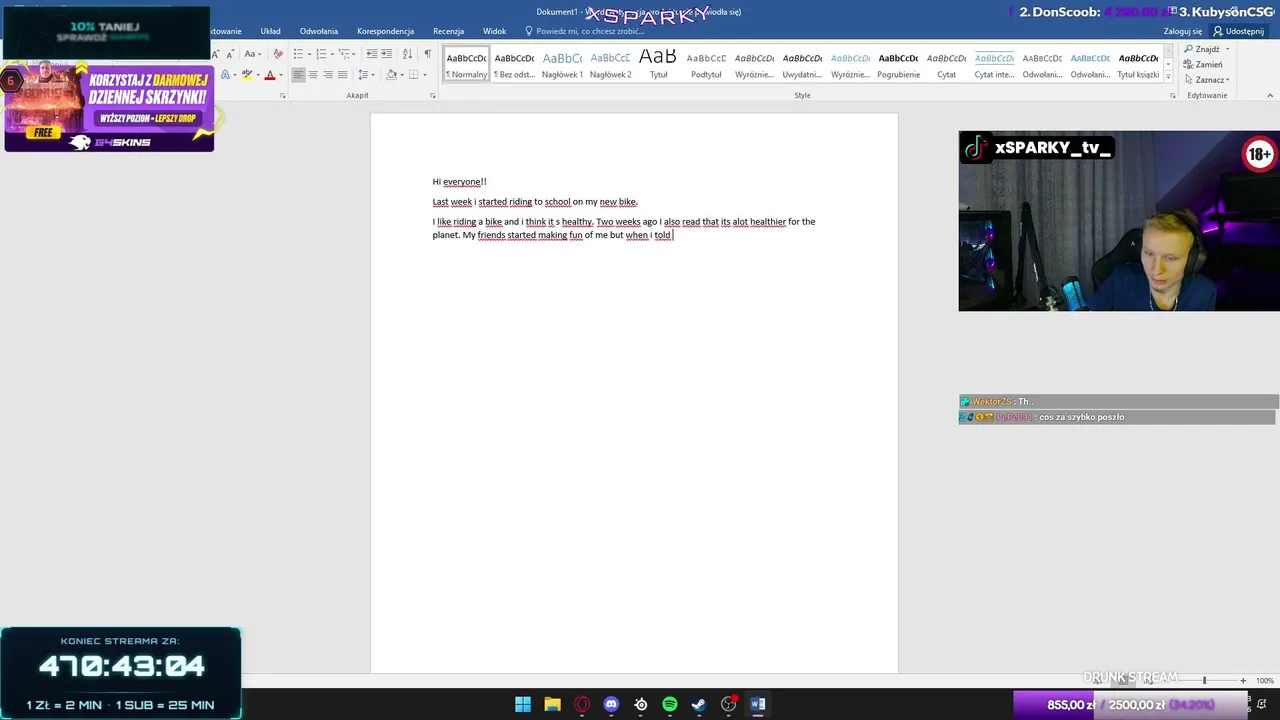Screen dimensions: 1280x720
Task: Apply the Tytuł książki style
Action: click(1138, 64)
